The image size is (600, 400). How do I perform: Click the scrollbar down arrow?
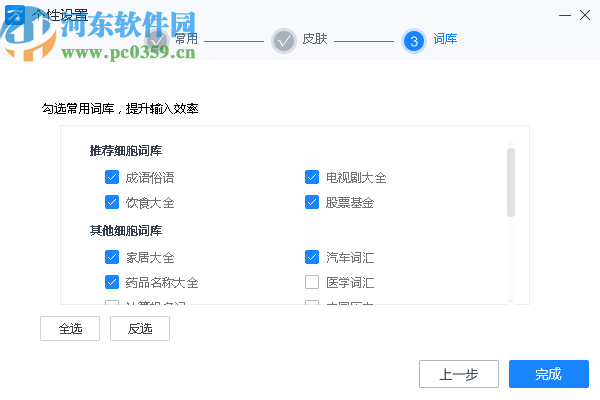coord(511,301)
